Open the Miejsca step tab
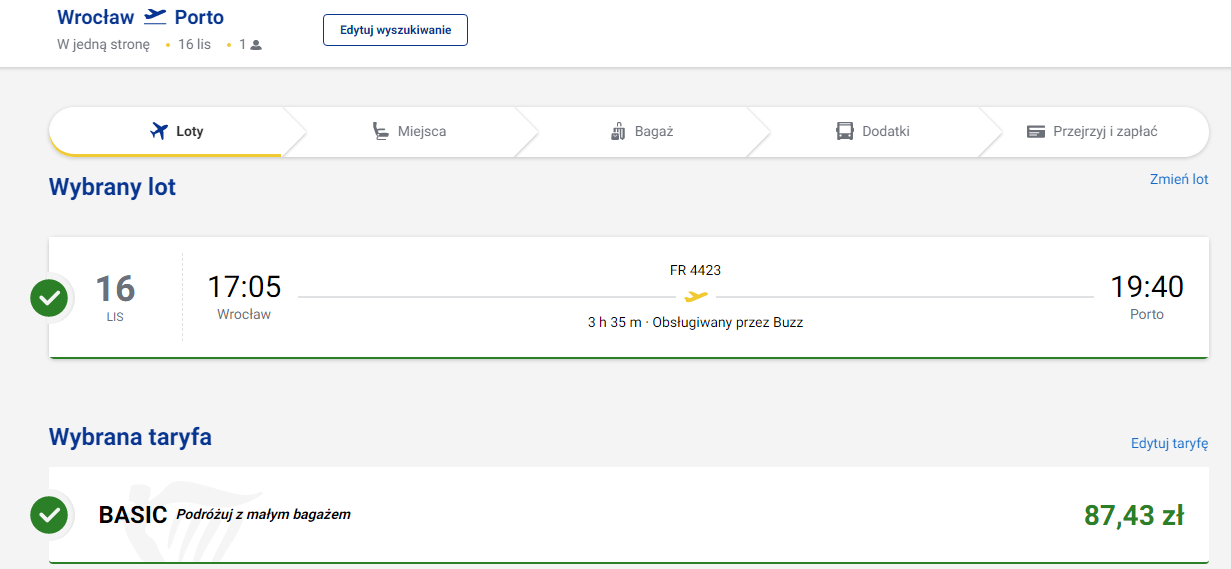This screenshot has width=1231, height=569. pos(408,131)
